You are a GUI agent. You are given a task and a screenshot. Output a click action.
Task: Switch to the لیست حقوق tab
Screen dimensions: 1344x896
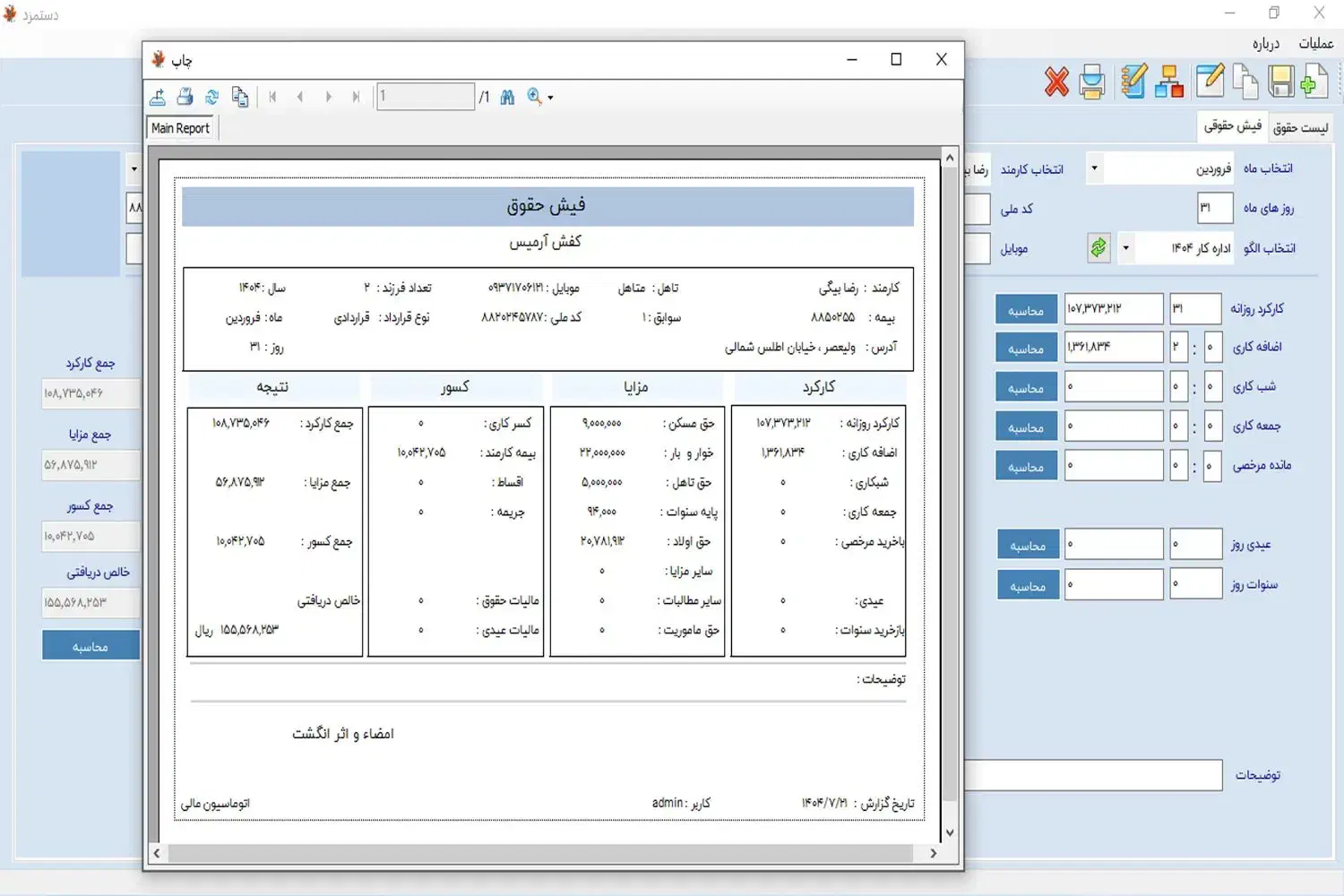1301,126
